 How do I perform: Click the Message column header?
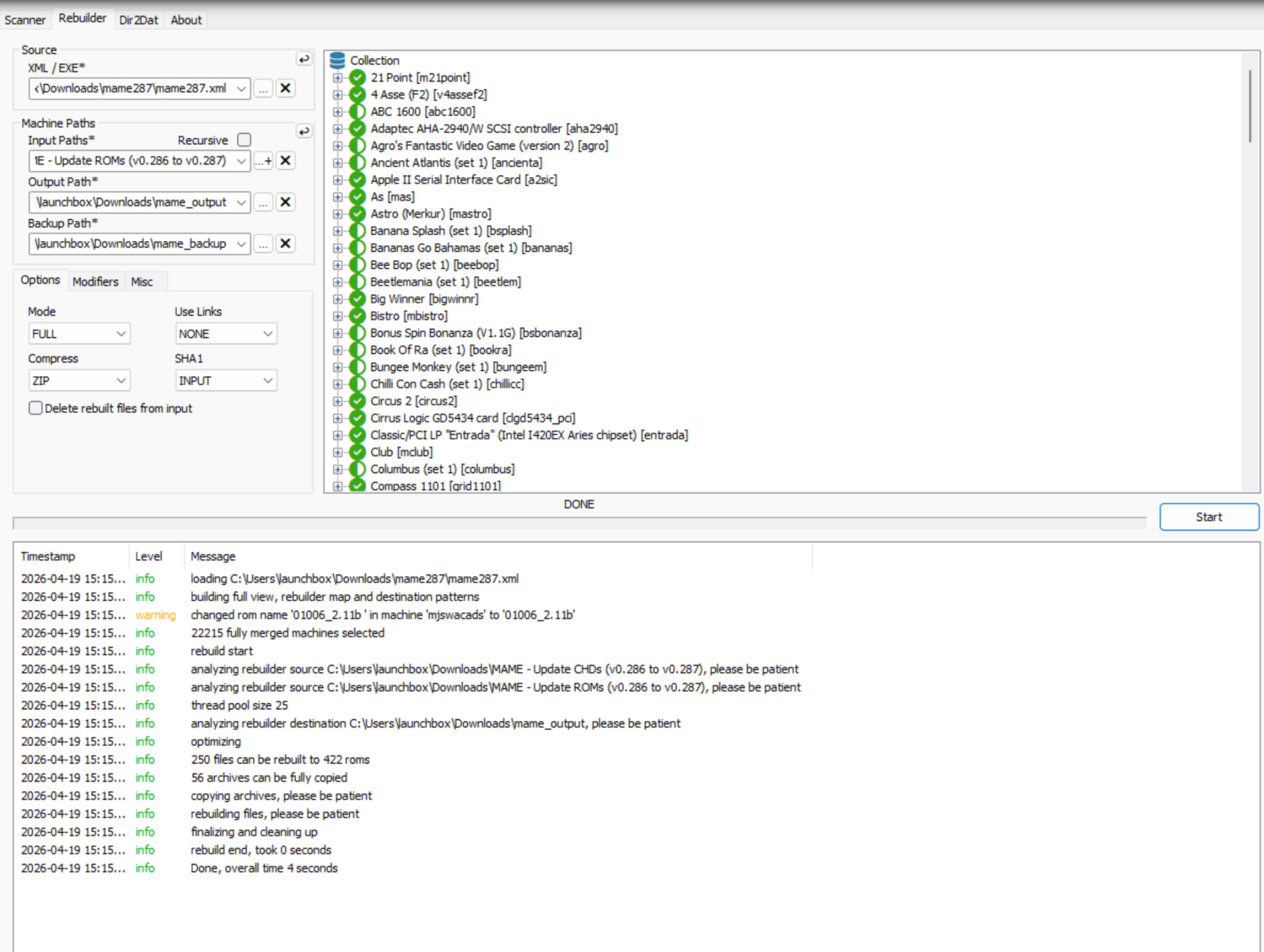(213, 556)
